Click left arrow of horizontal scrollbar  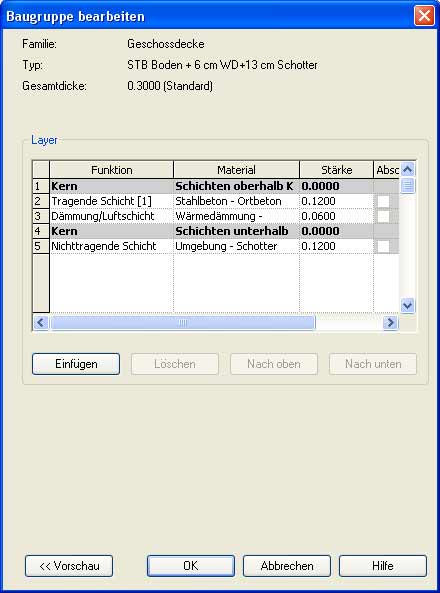click(x=40, y=323)
